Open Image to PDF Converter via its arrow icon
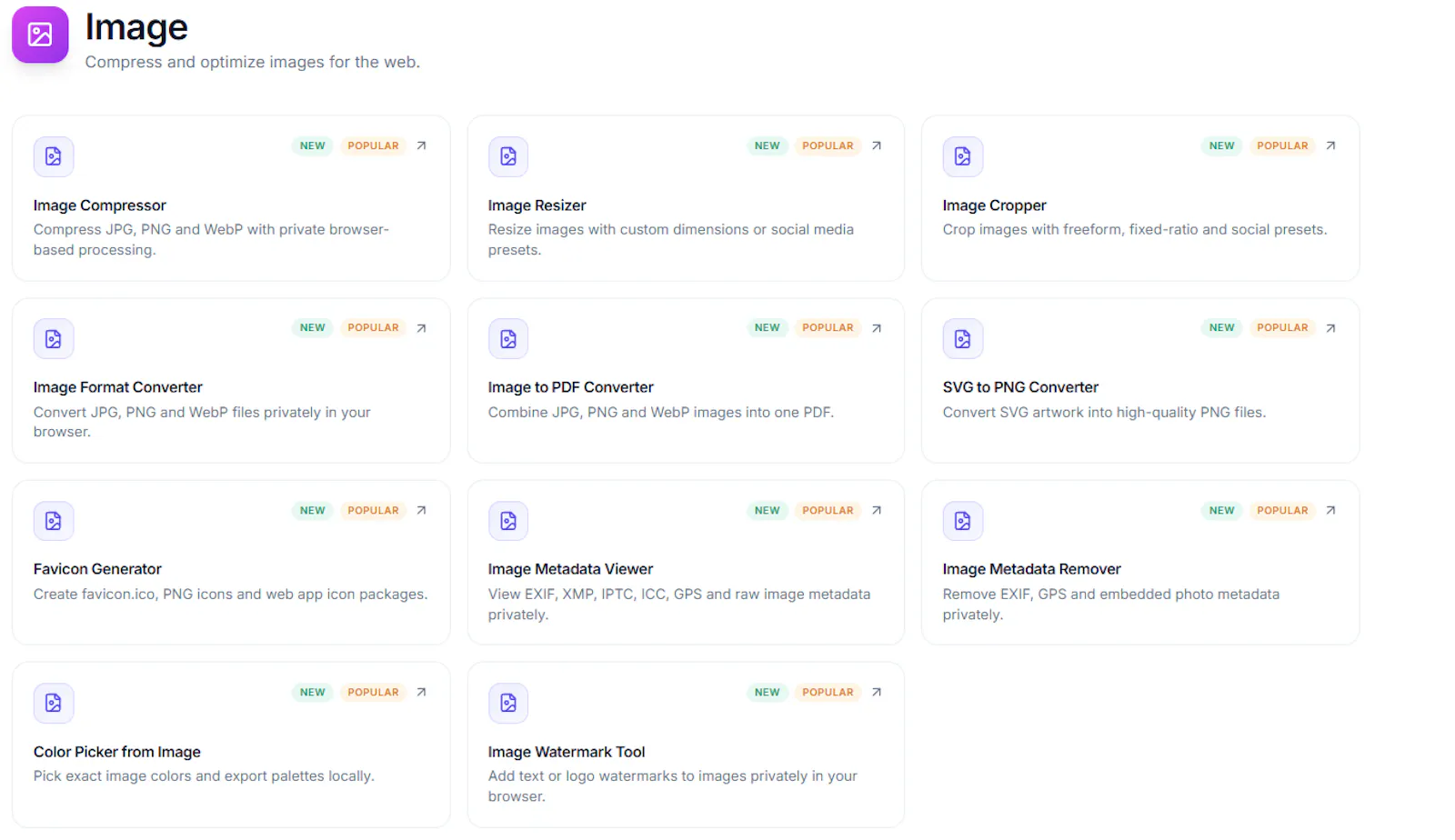The width and height of the screenshot is (1455, 840). pos(877,328)
